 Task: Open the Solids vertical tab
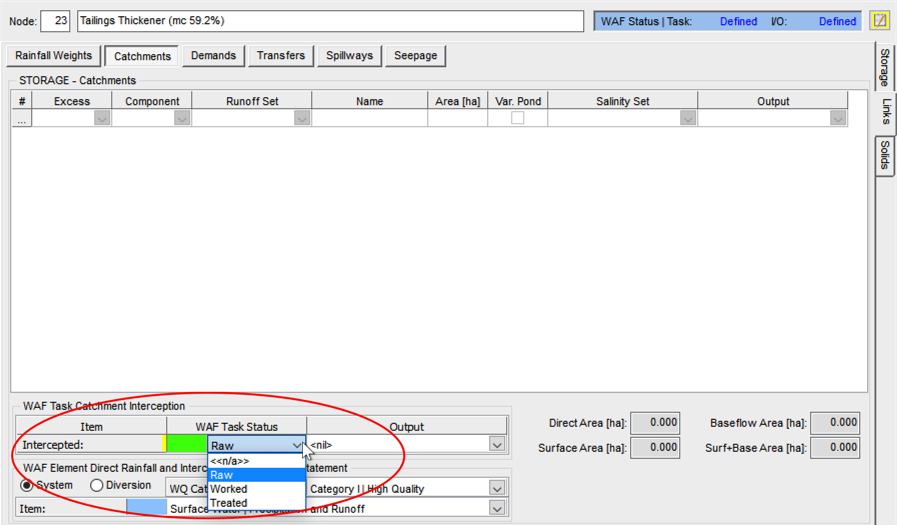pos(885,155)
